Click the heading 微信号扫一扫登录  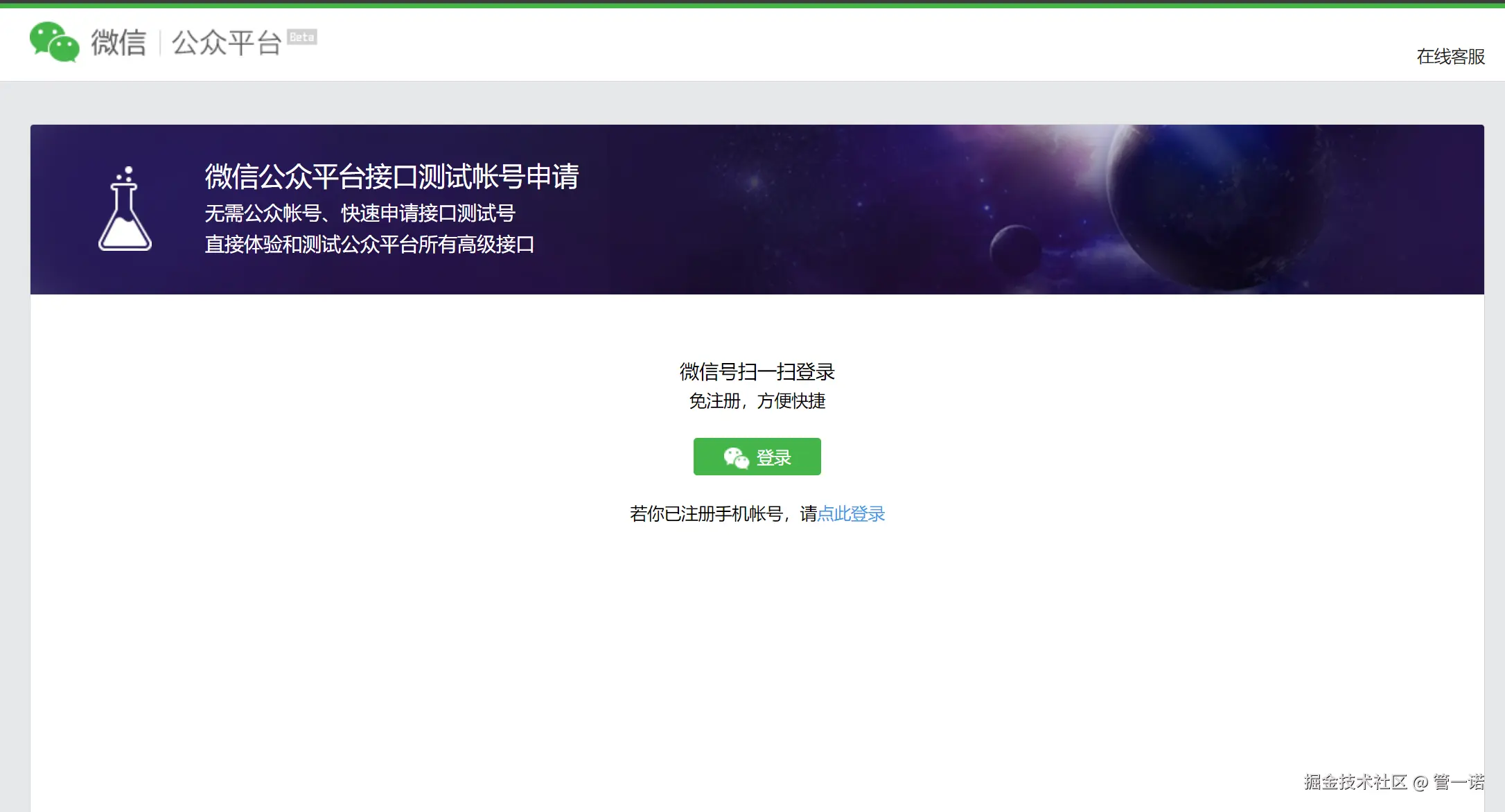tap(757, 371)
